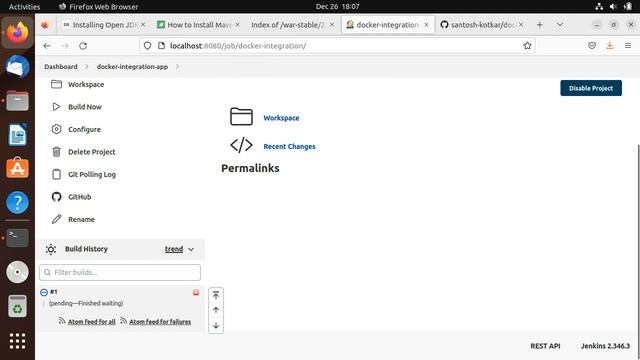Open Firefox downloads panel
Viewport: 640px width, 360px height.
coord(609,46)
